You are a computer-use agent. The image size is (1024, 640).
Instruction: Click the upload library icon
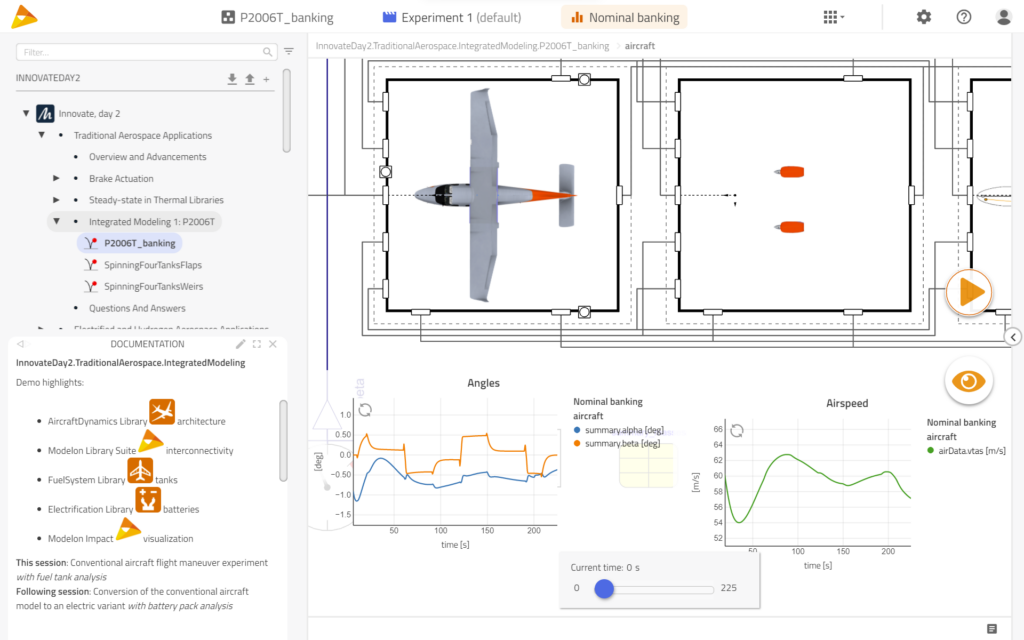250,79
